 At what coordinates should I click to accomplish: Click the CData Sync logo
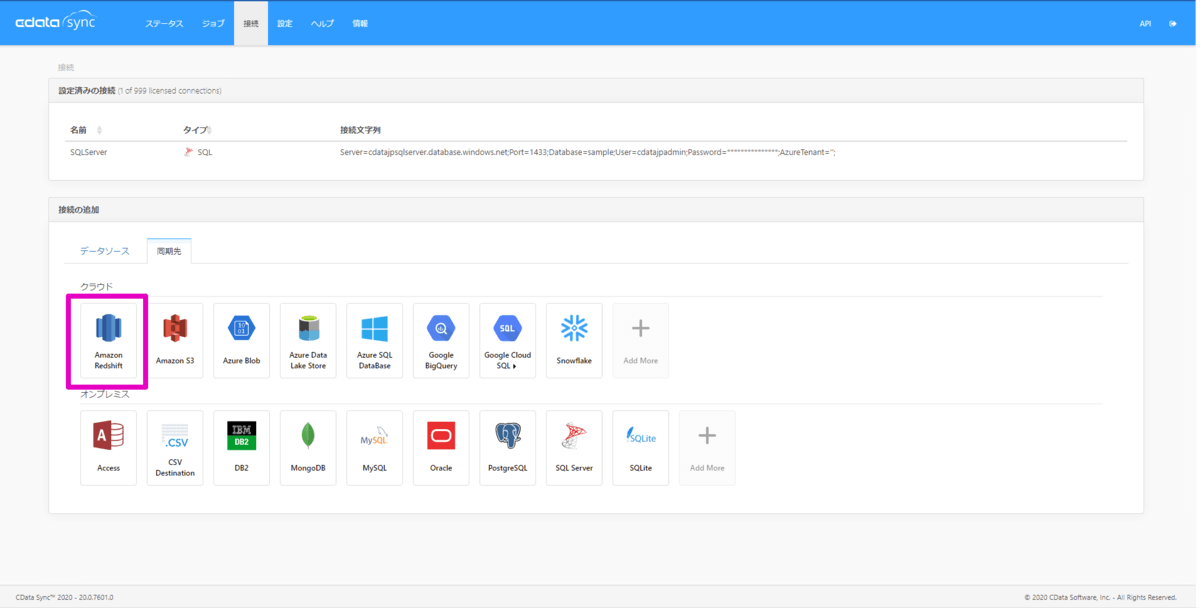tap(55, 22)
